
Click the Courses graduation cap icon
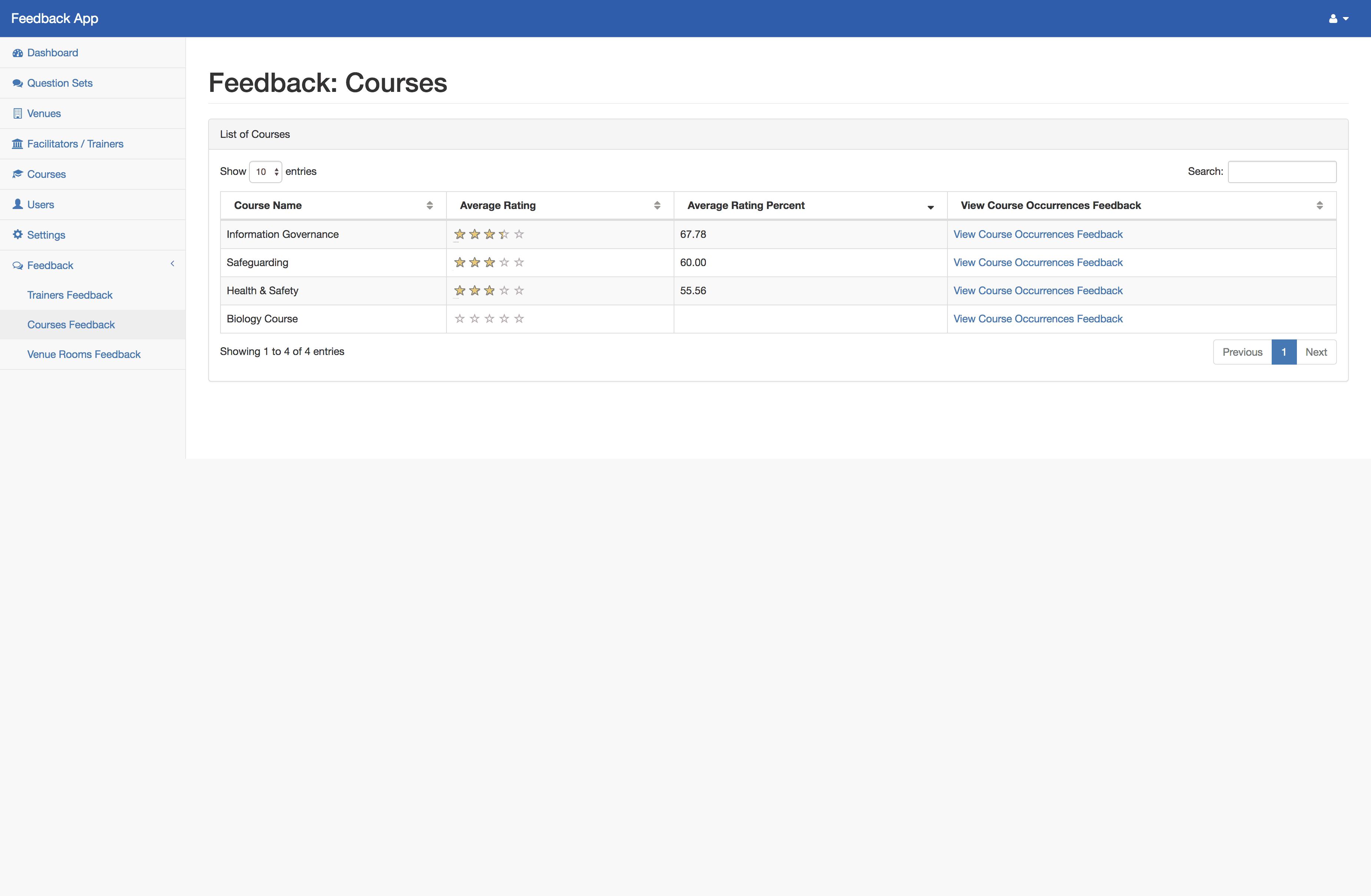(18, 174)
